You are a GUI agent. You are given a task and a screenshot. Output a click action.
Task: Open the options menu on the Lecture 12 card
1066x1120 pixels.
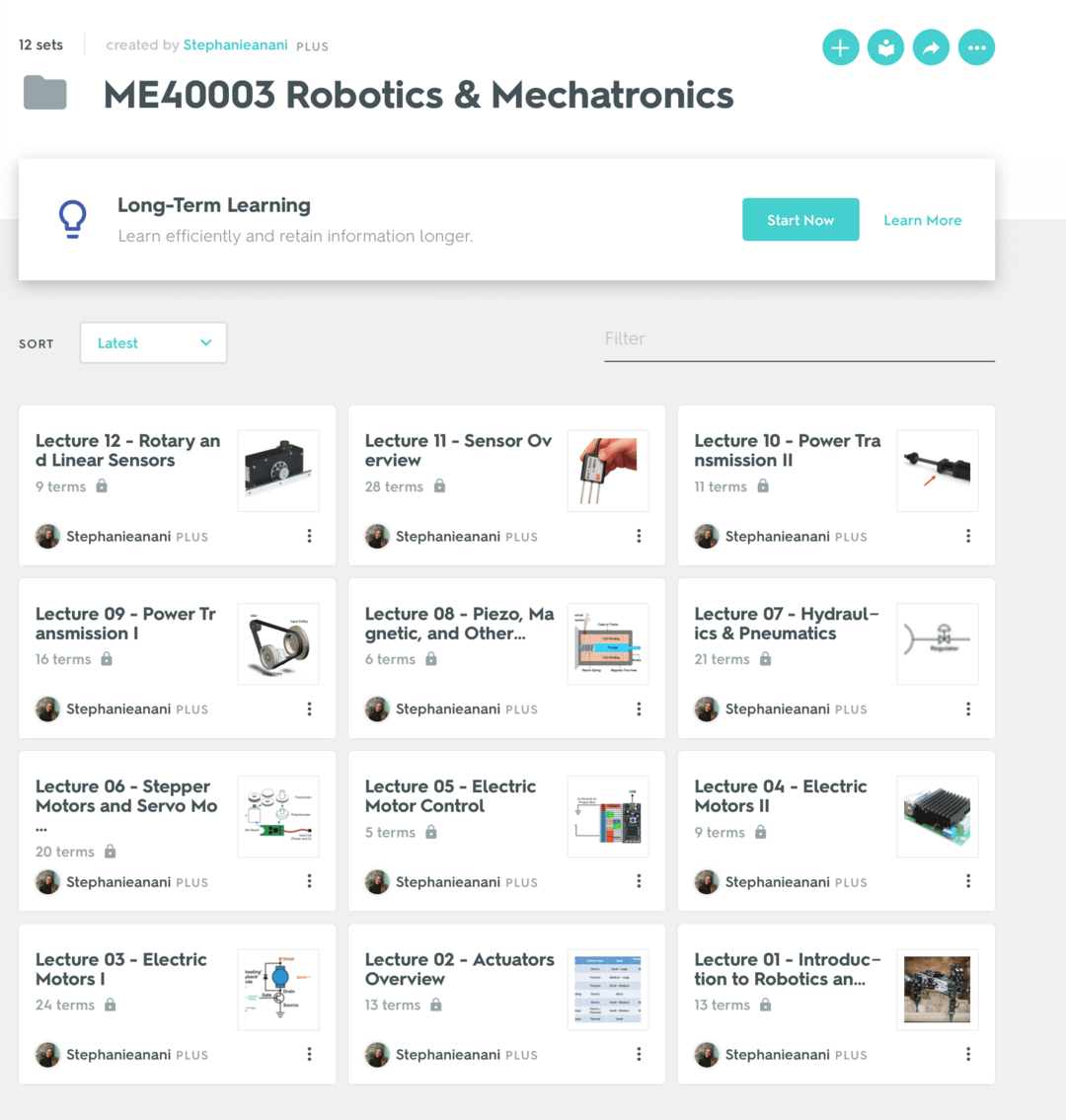click(309, 536)
